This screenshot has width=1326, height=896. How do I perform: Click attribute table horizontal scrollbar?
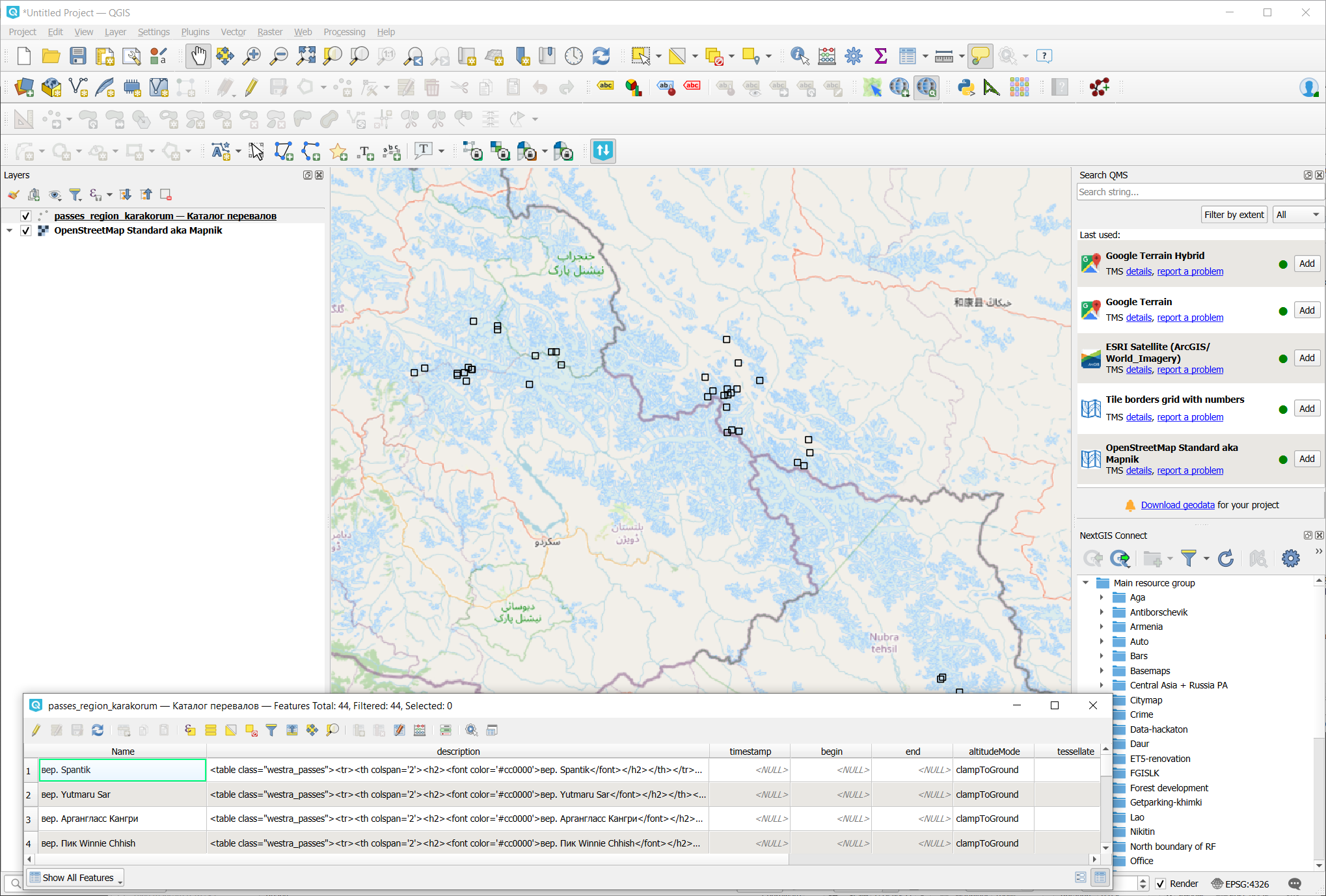coord(411,859)
